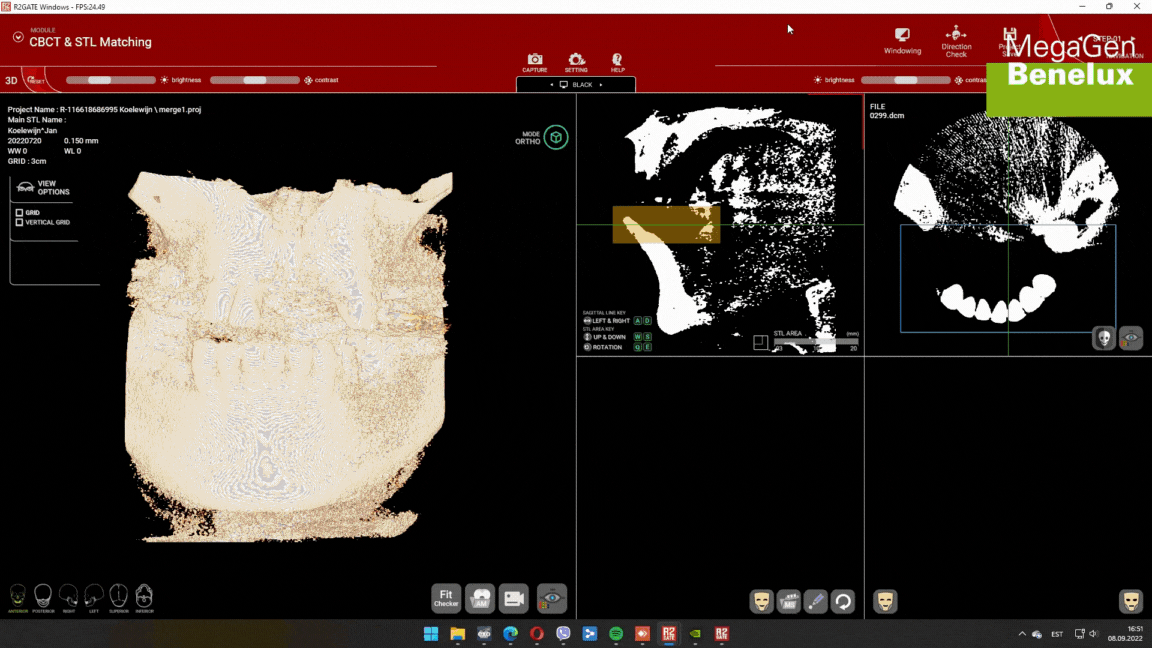
Task: Toggle the ORTHO mode cube button
Action: [556, 138]
